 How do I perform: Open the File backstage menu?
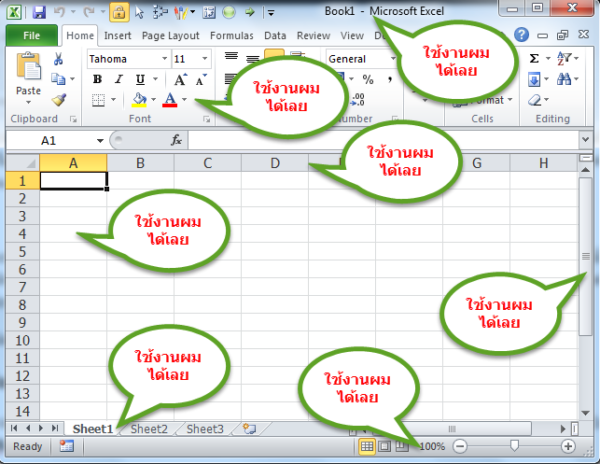pos(31,35)
